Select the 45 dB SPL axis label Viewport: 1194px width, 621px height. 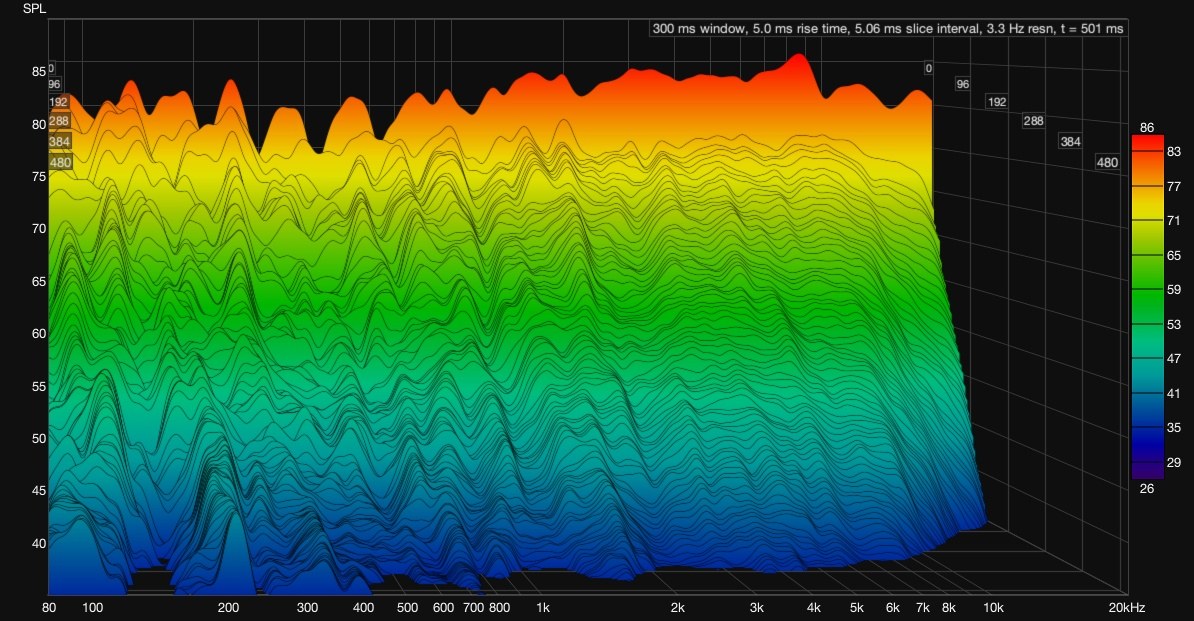tap(39, 491)
